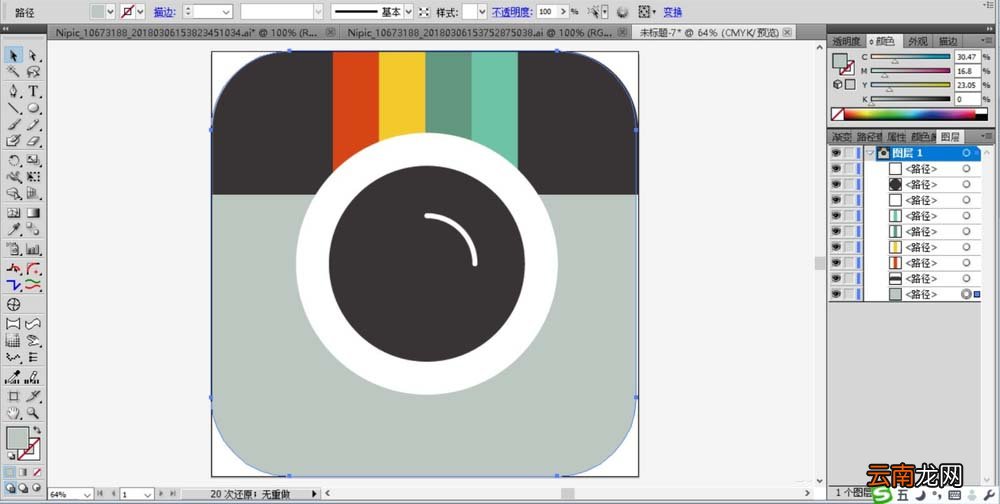Open the 透明度 panel tab

point(846,41)
